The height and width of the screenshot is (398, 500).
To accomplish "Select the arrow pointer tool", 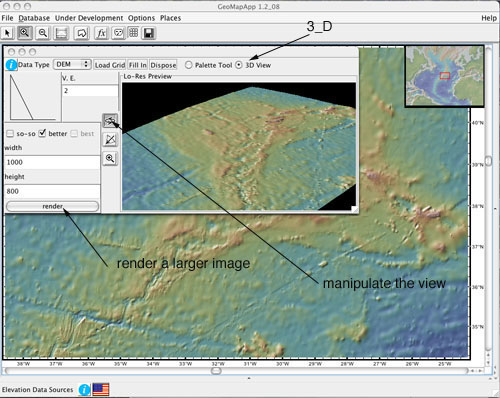I will pos(7,33).
